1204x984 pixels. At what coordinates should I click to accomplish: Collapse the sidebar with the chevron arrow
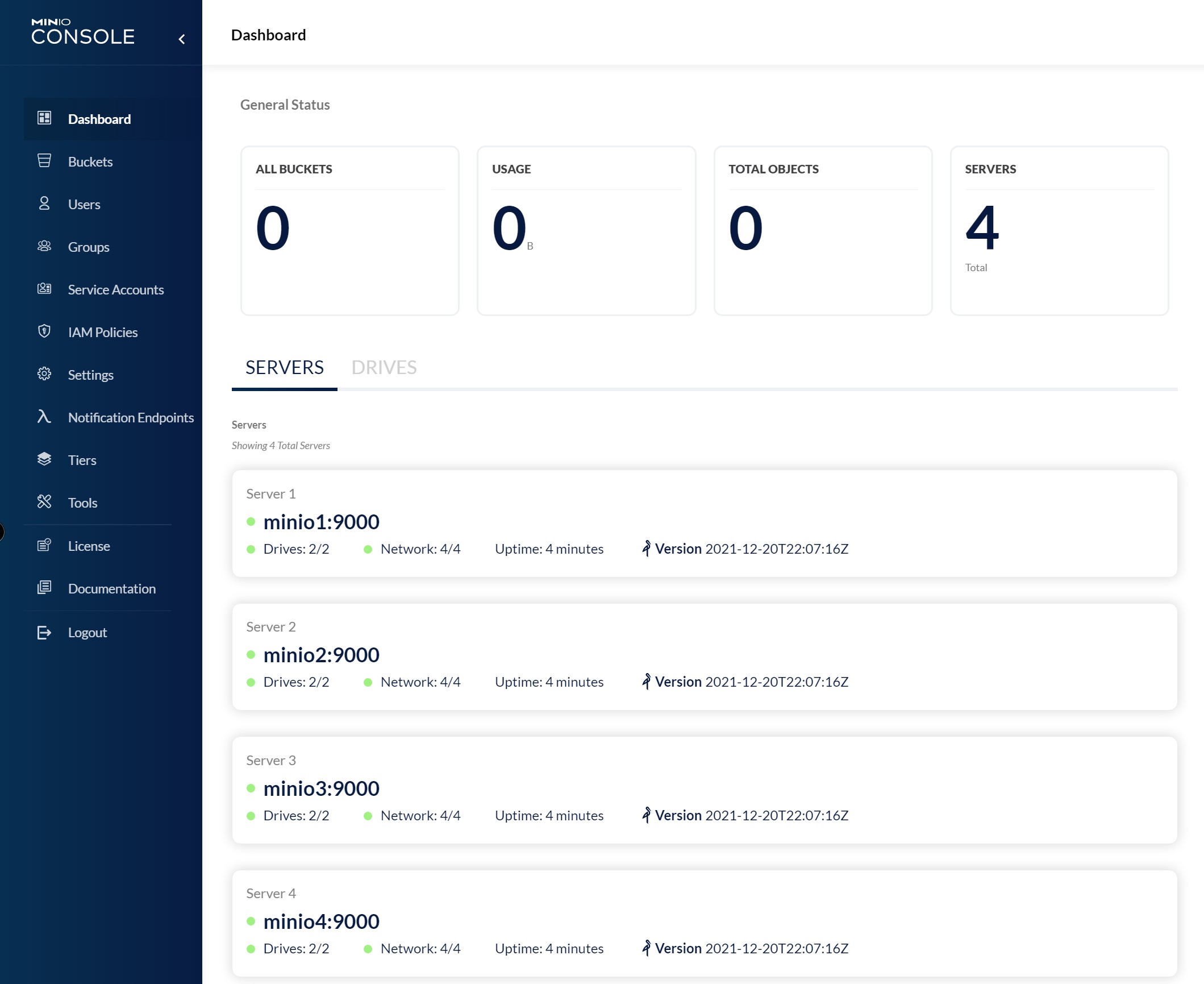182,39
